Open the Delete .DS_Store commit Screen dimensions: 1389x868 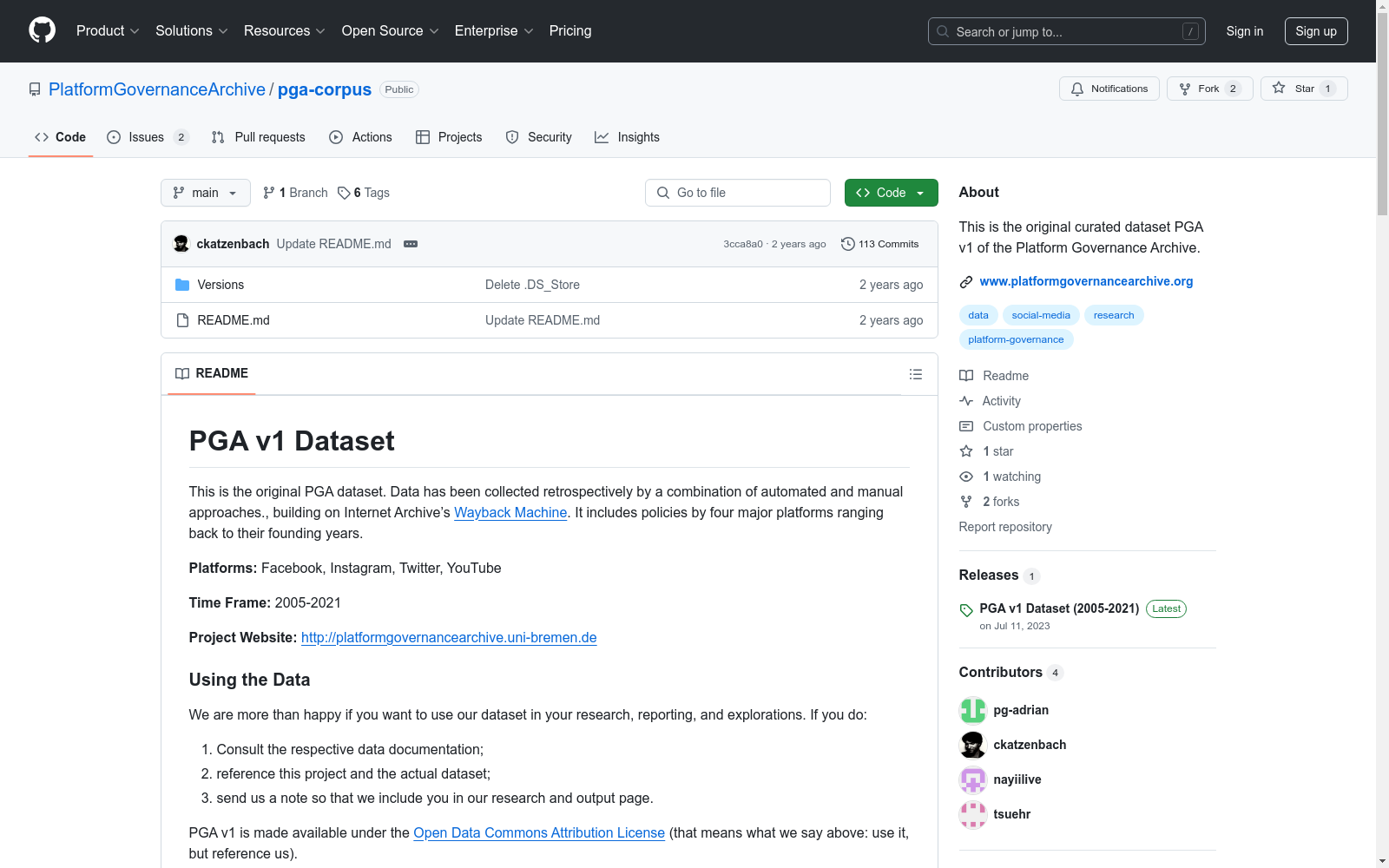click(x=532, y=285)
